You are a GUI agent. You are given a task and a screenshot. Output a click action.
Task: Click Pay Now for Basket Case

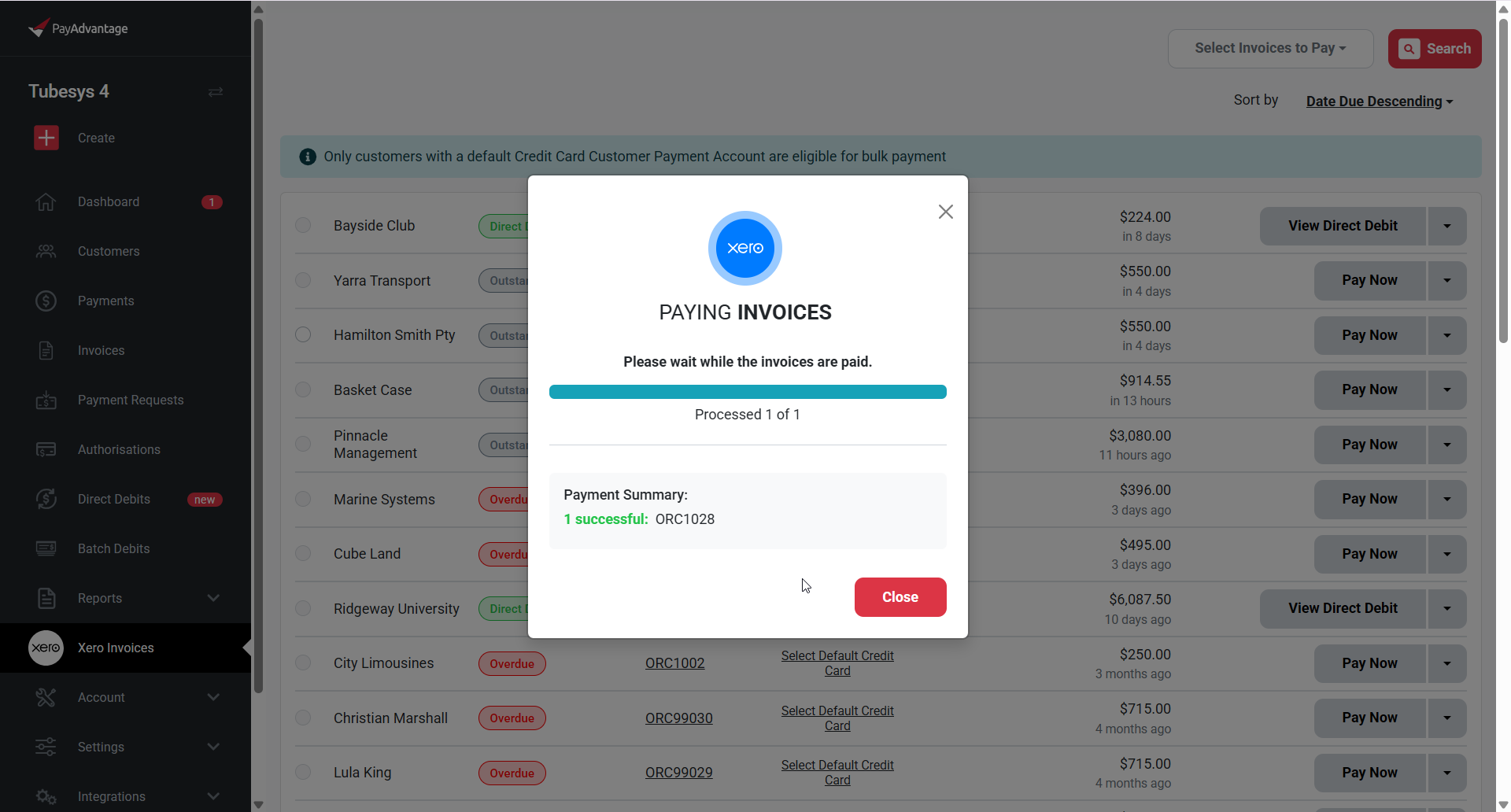pyautogui.click(x=1369, y=390)
